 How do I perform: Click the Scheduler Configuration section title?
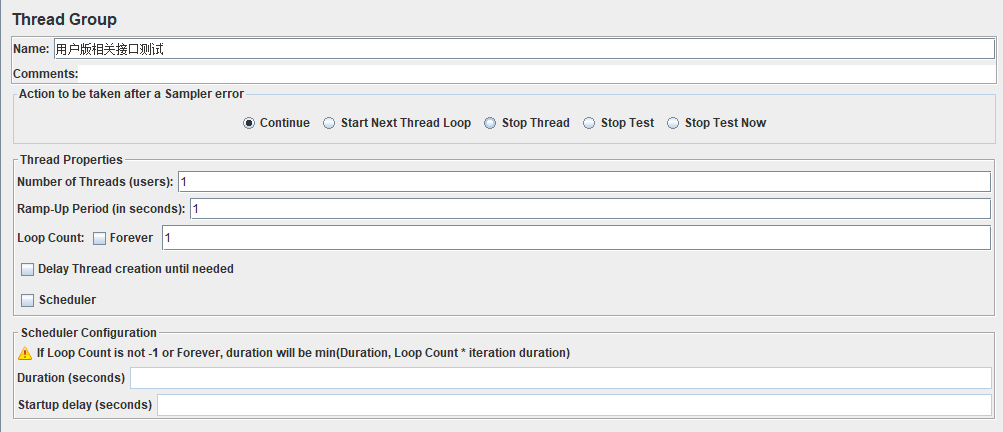(x=89, y=333)
